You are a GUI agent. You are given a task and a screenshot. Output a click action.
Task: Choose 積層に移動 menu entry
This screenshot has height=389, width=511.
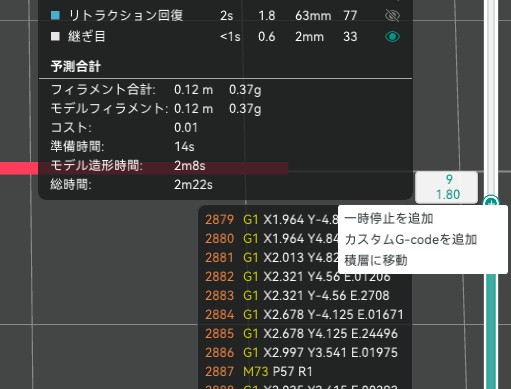tap(376, 260)
